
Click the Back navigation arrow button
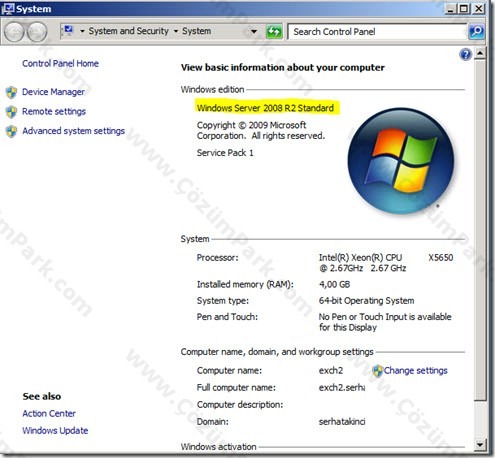point(14,32)
